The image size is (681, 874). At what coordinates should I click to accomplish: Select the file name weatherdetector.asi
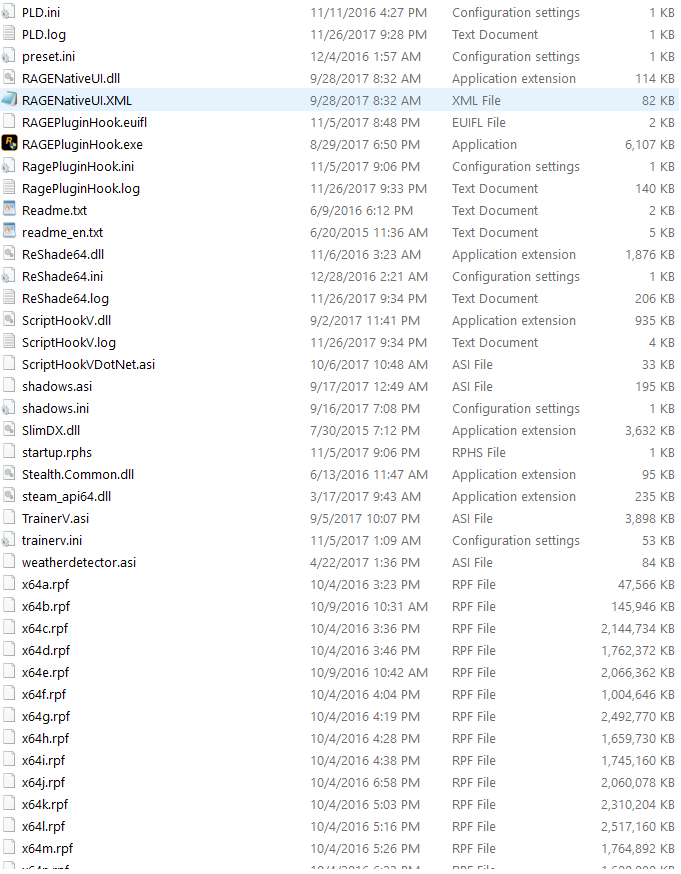tap(79, 562)
